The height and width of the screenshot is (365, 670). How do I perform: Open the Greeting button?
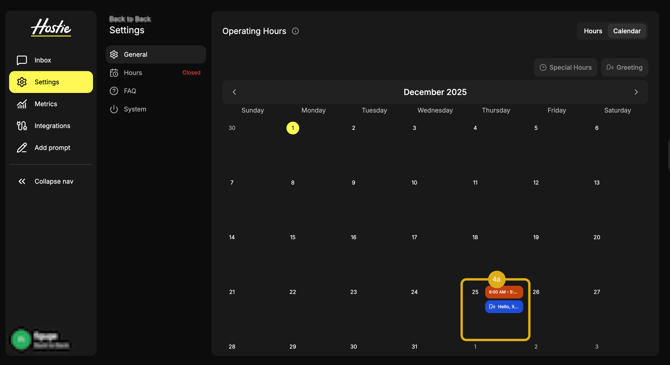[624, 68]
